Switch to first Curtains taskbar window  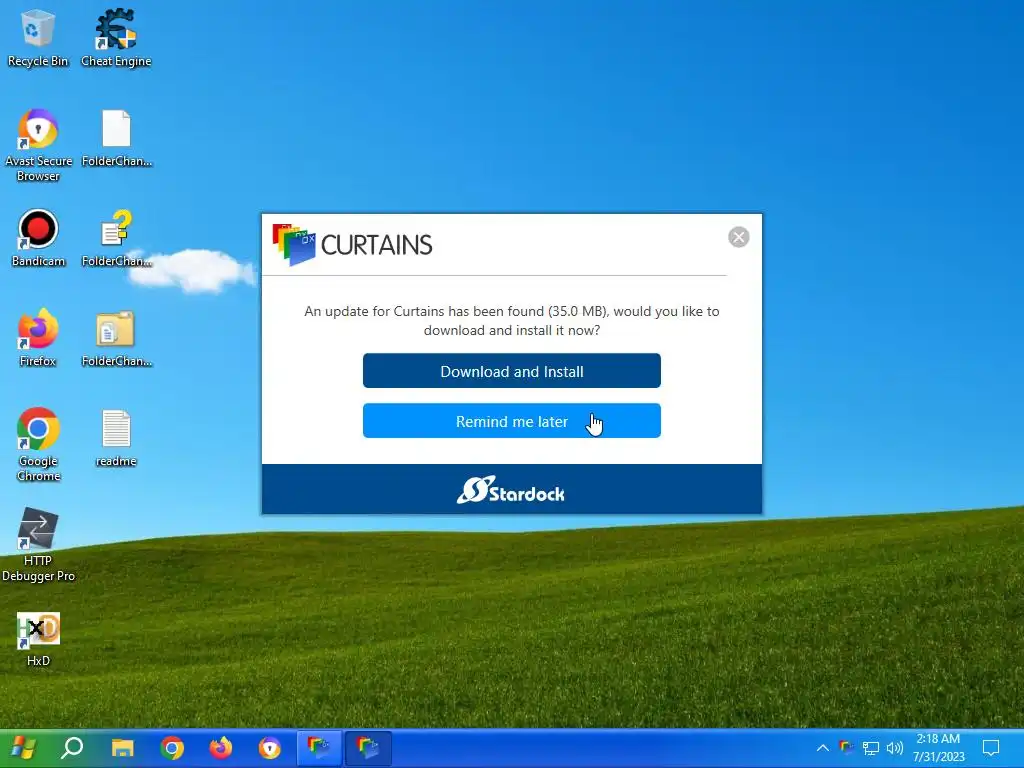click(319, 748)
